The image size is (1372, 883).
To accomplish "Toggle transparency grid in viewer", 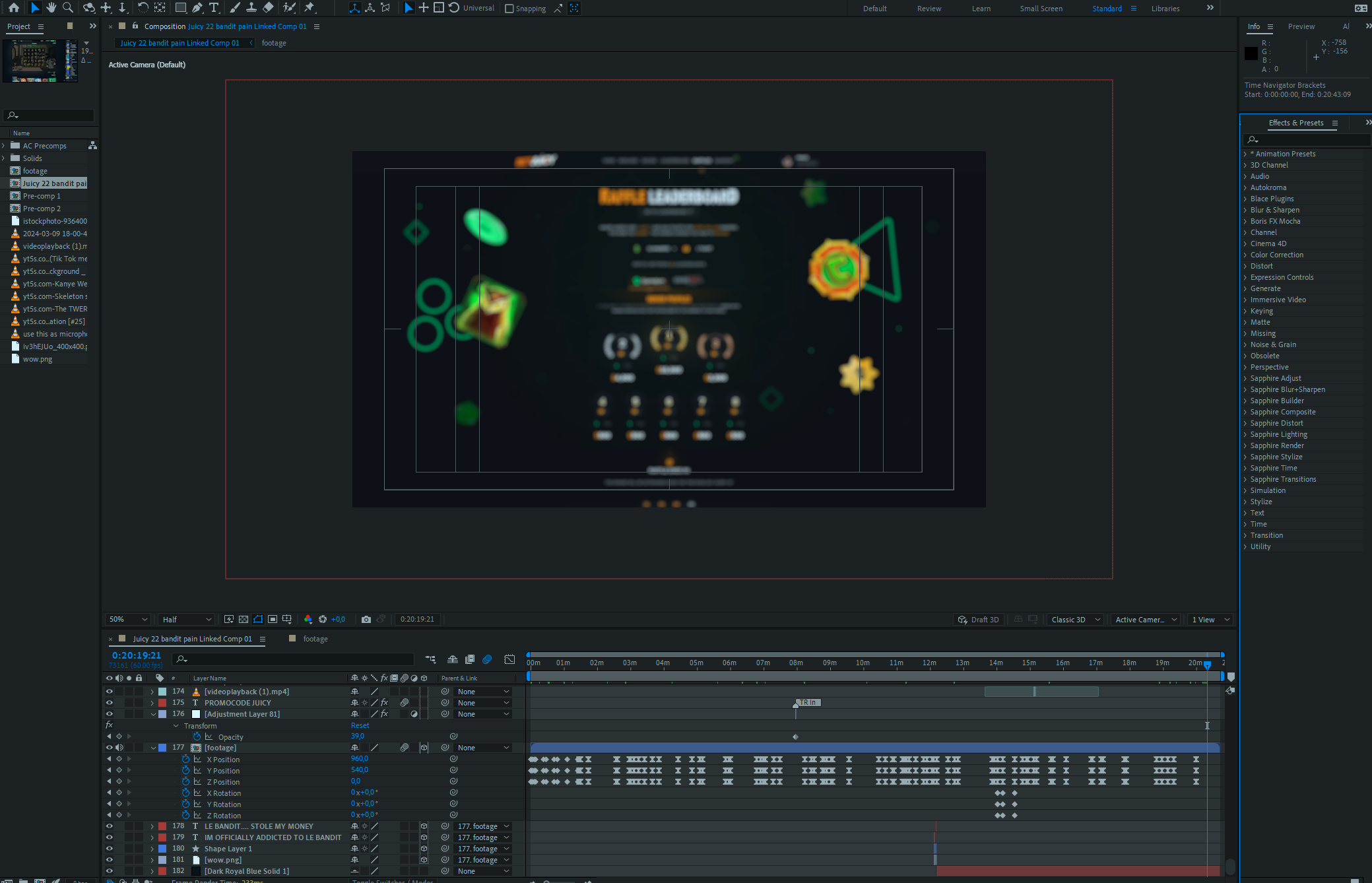I will point(244,619).
